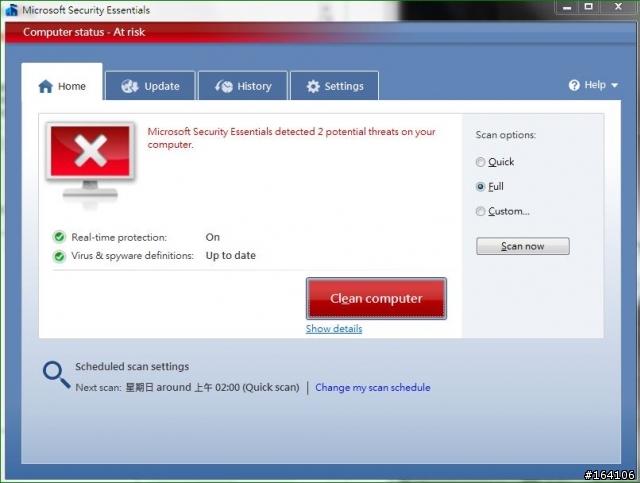Click the 'Scheduled scan settings' heading
This screenshot has width=640, height=483.
(x=132, y=367)
